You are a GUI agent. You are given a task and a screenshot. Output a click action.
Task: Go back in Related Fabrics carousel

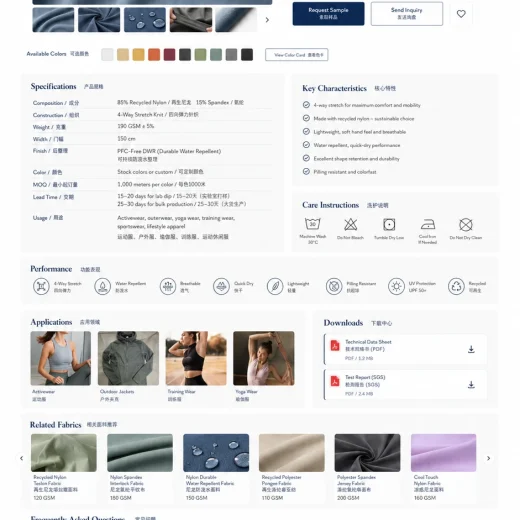point(22,458)
